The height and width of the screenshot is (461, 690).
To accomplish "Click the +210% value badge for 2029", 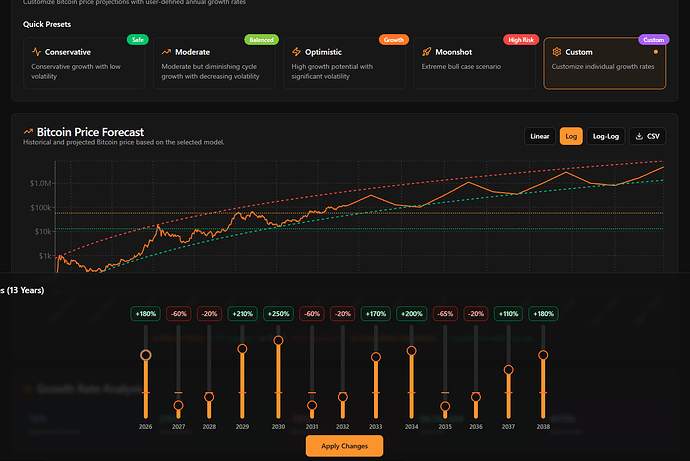I will pyautogui.click(x=242, y=314).
